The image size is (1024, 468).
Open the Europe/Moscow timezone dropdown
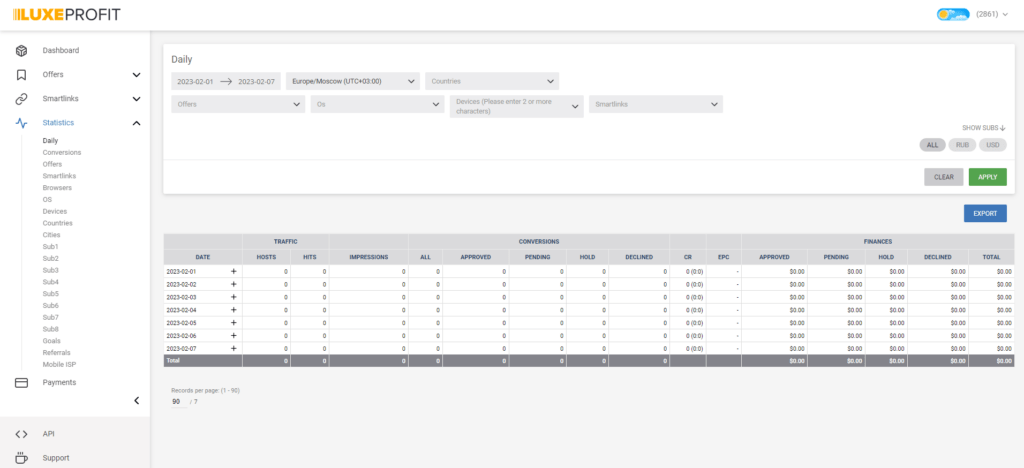tap(352, 81)
